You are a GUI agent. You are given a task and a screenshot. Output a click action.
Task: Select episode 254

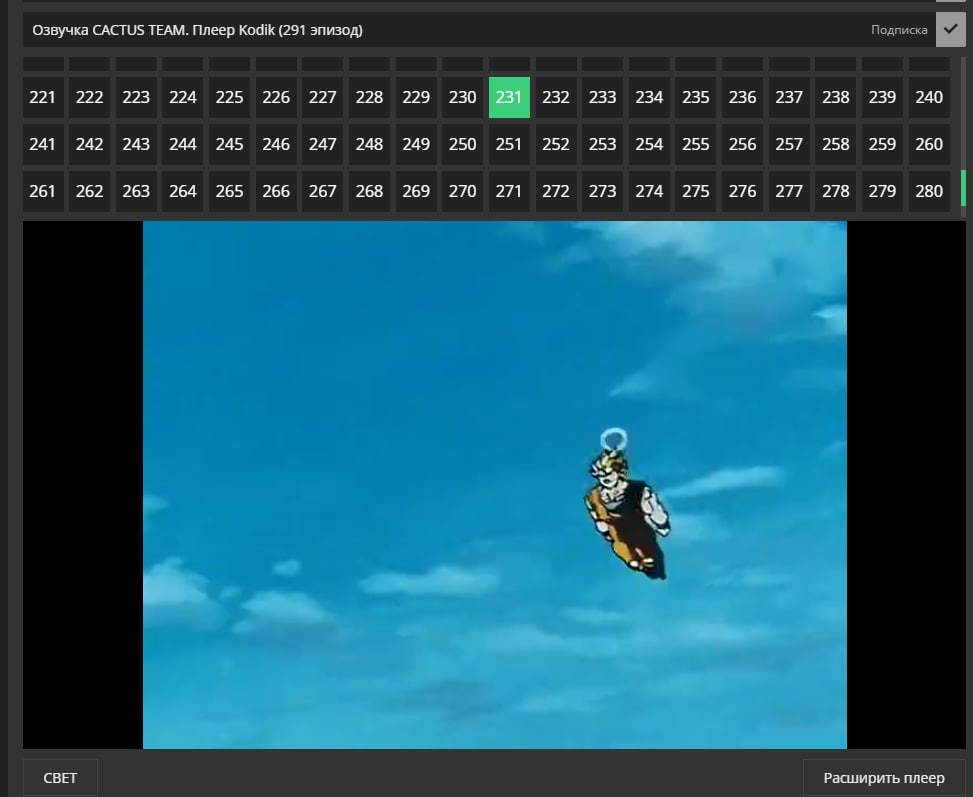coord(650,145)
